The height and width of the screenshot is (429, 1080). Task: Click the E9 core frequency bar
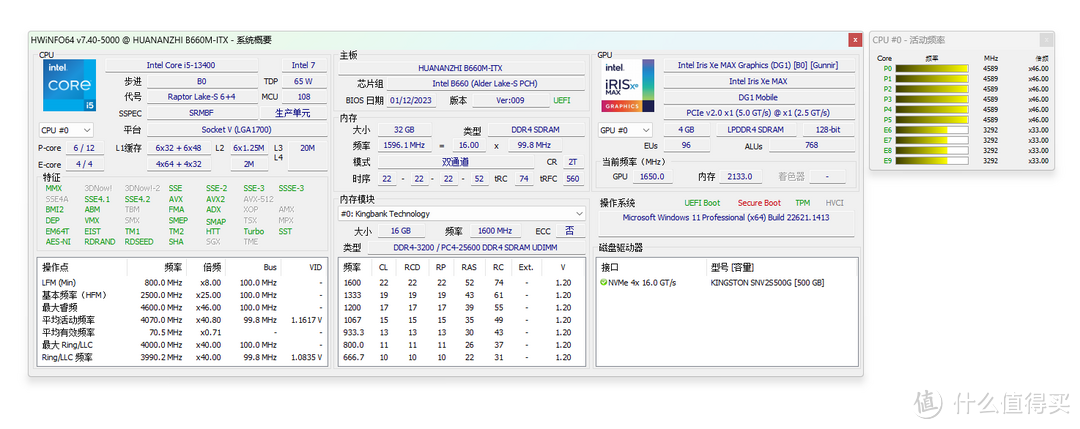click(x=932, y=160)
